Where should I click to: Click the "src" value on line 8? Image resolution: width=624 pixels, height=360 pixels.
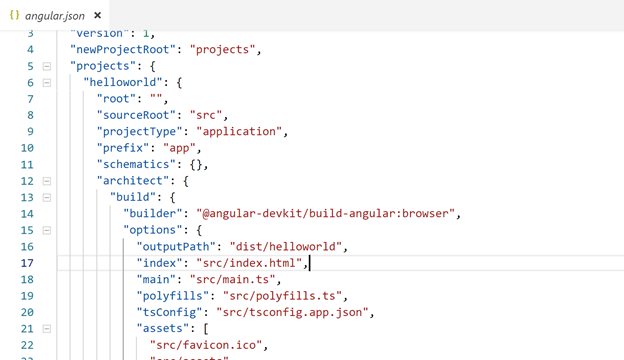click(206, 115)
